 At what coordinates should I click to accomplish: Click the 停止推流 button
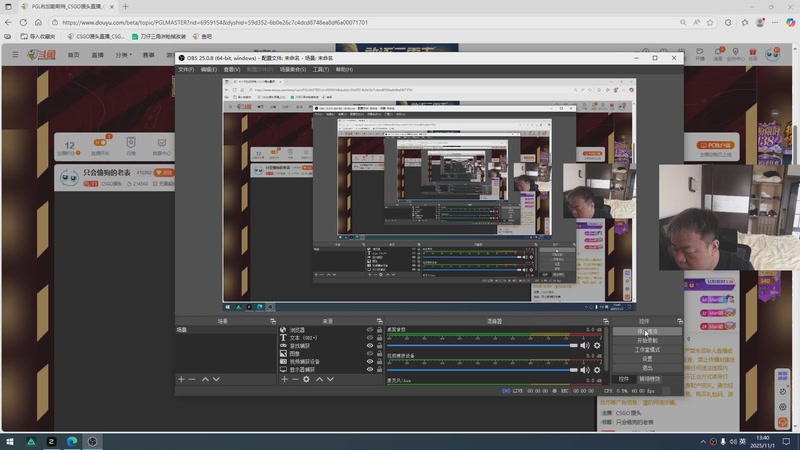647,331
